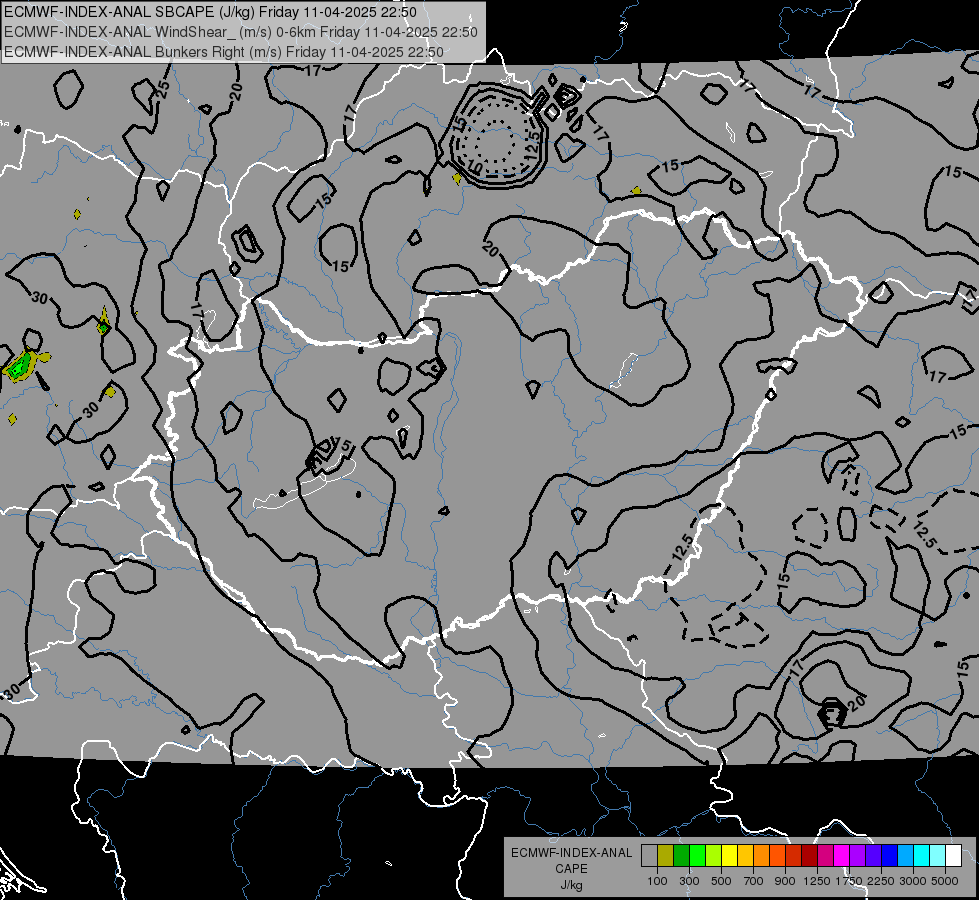Click the 25 contour label
979x900 pixels.
pos(163,90)
